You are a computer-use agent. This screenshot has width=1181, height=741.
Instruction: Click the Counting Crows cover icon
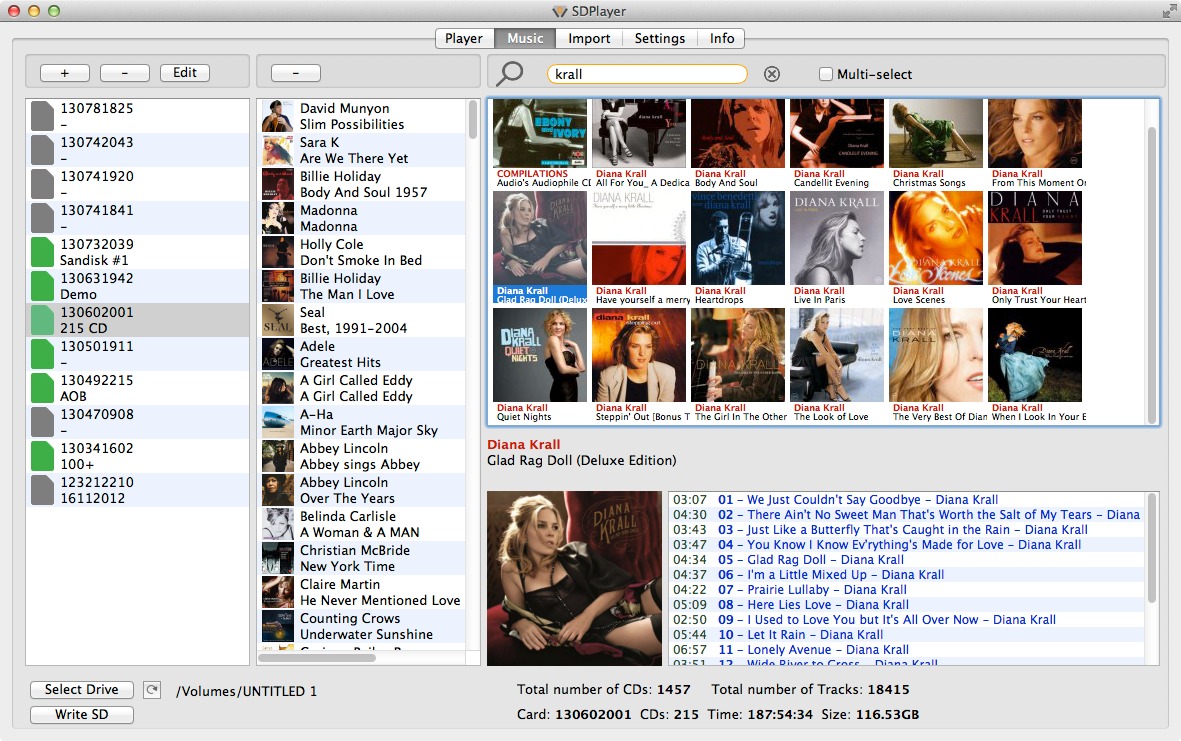coord(277,626)
